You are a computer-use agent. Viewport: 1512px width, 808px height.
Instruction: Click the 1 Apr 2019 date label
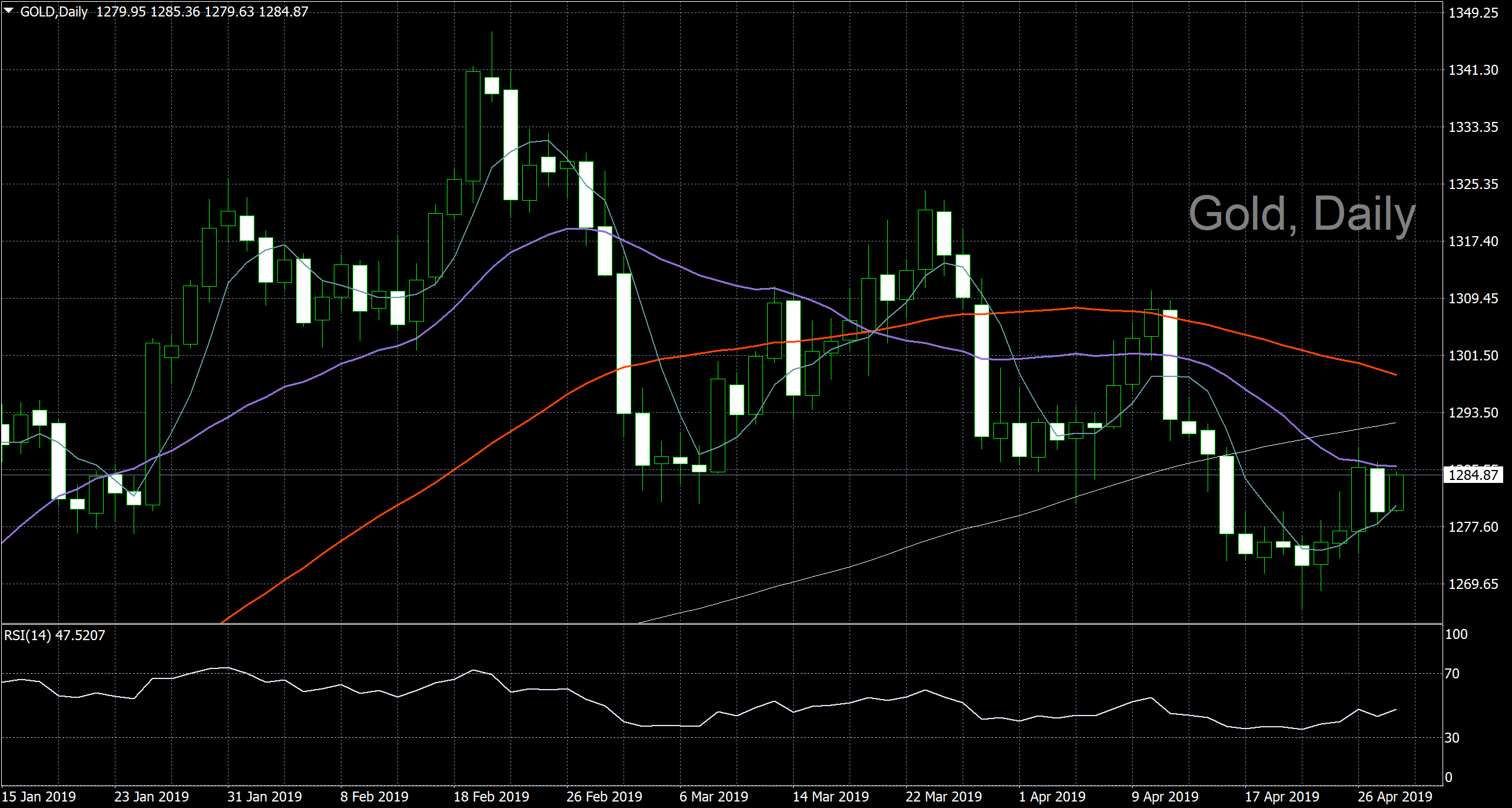coord(1052,797)
